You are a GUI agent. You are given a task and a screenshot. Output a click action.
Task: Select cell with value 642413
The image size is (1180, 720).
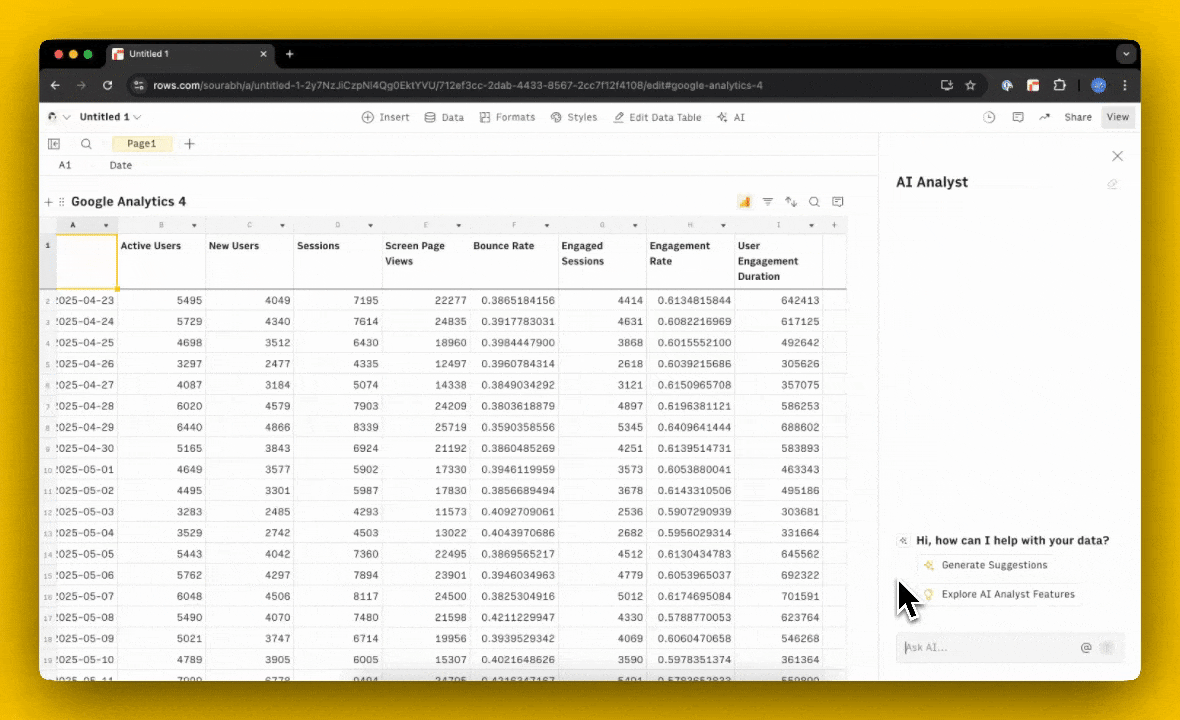pyautogui.click(x=778, y=300)
